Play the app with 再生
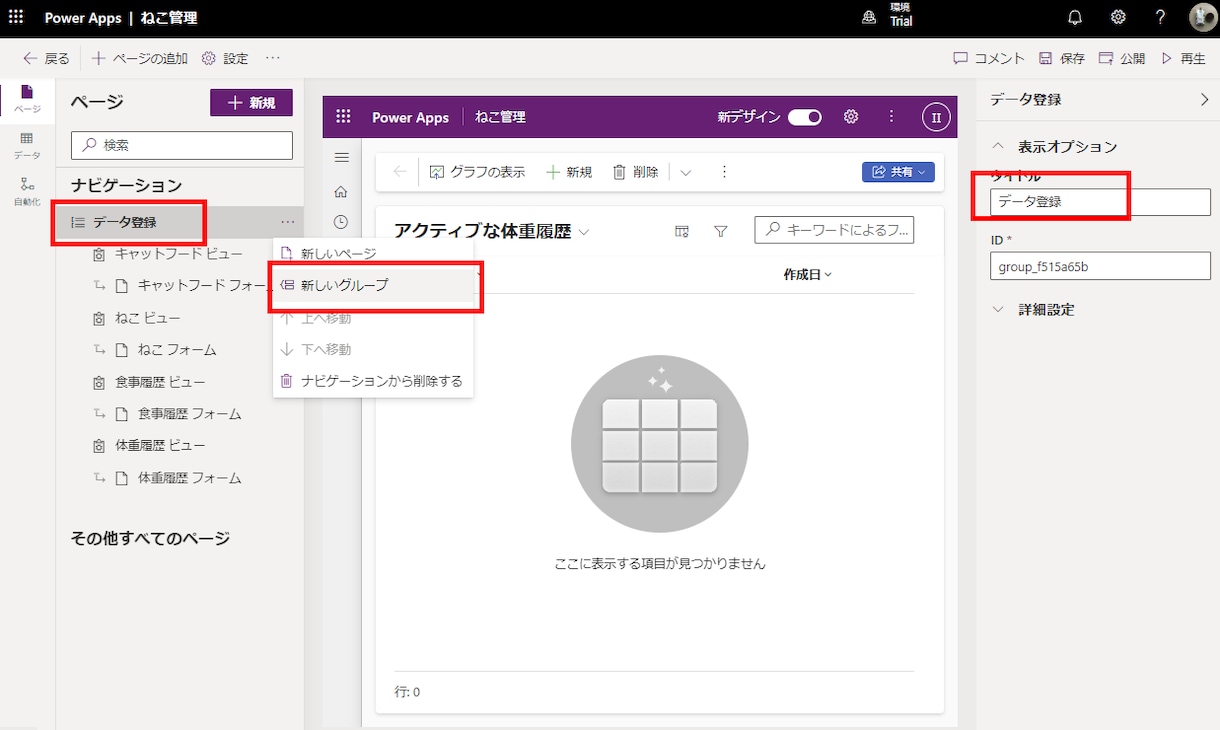 click(1183, 58)
